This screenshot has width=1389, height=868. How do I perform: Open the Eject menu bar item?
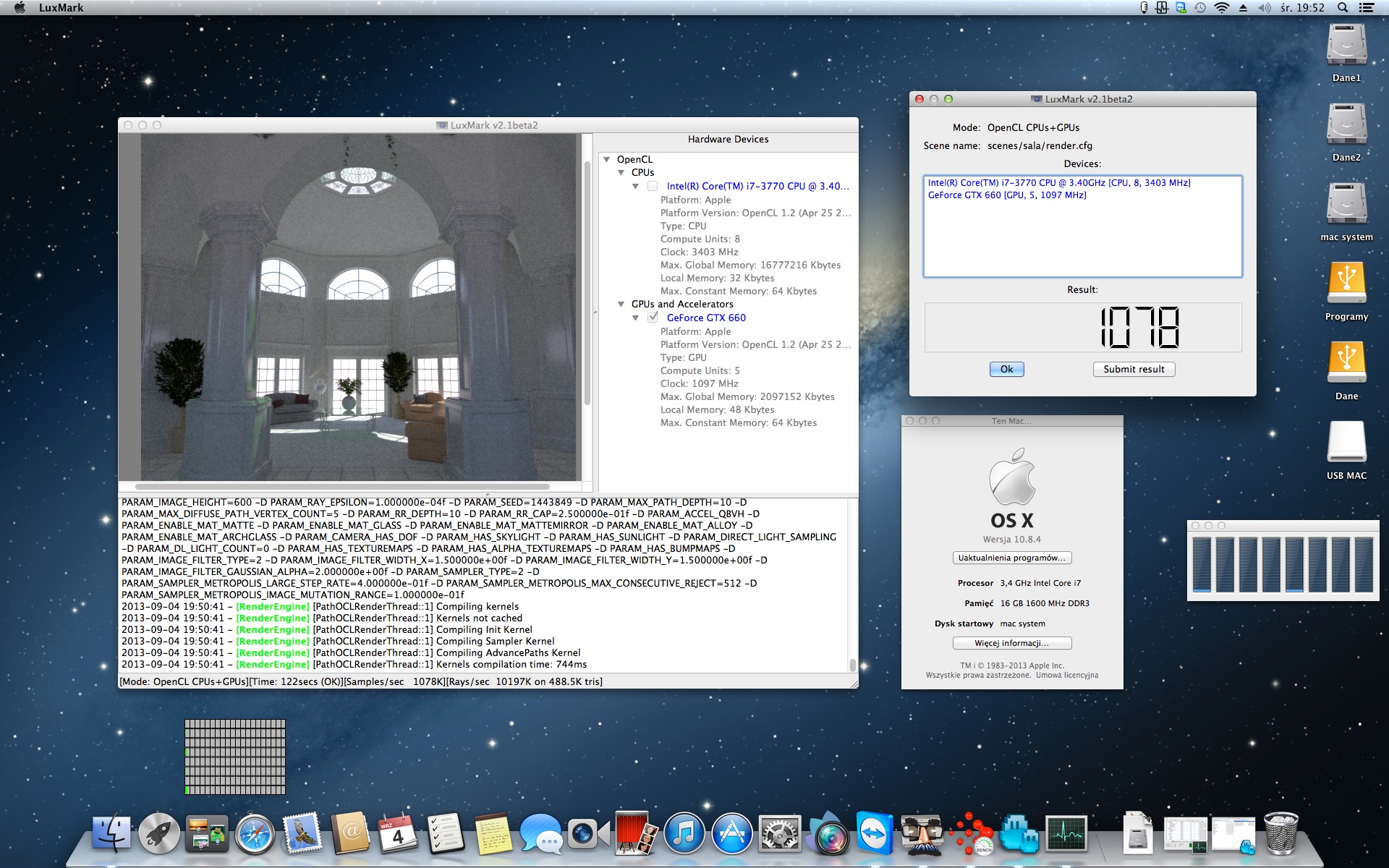1243,8
